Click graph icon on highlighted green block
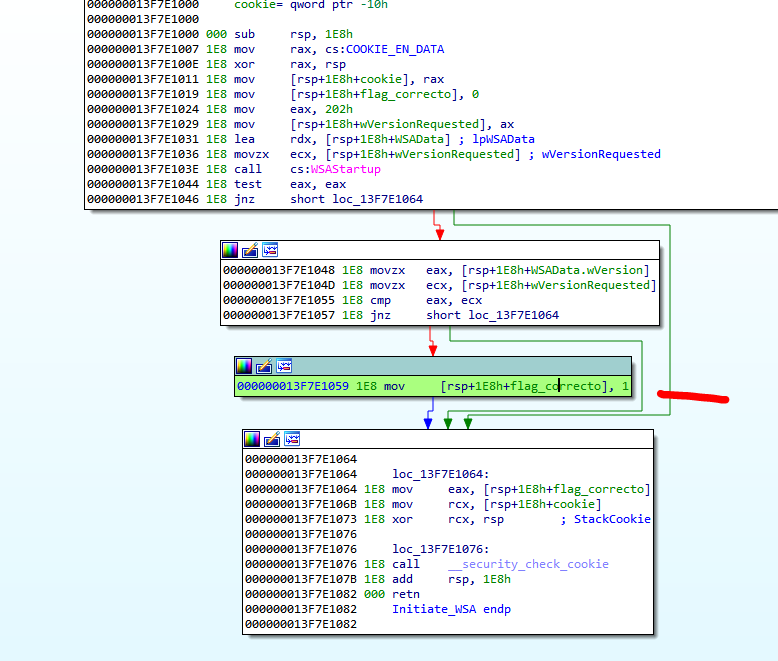Image resolution: width=778 pixels, height=661 pixels. pos(283,366)
